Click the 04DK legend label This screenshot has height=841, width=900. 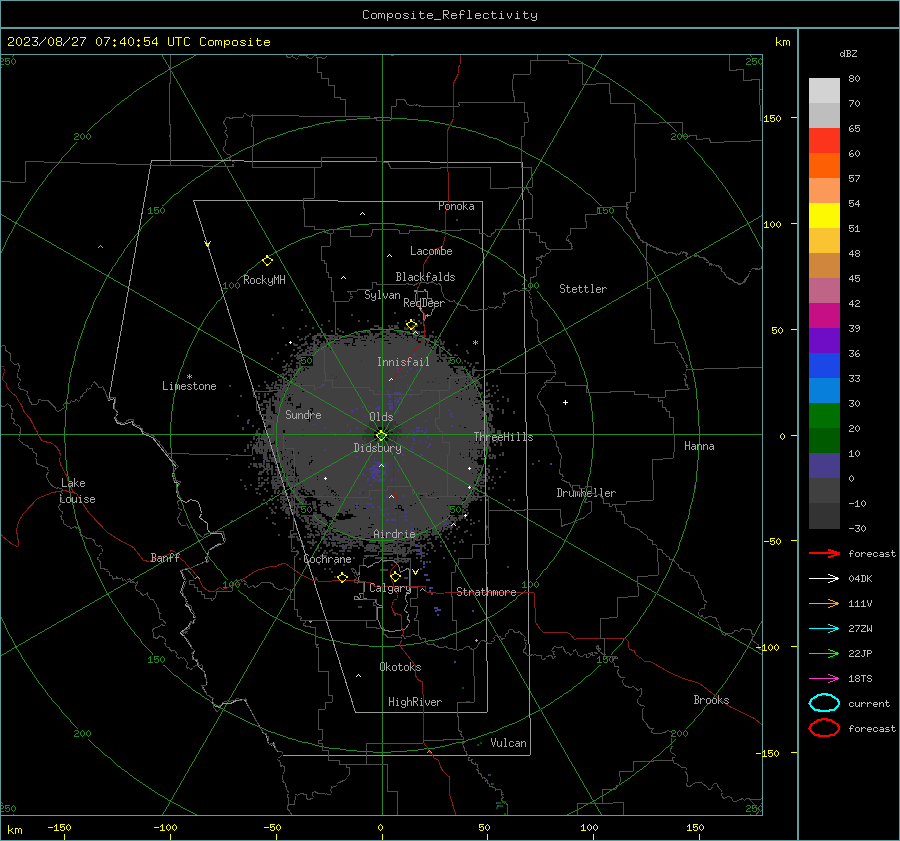click(x=860, y=579)
